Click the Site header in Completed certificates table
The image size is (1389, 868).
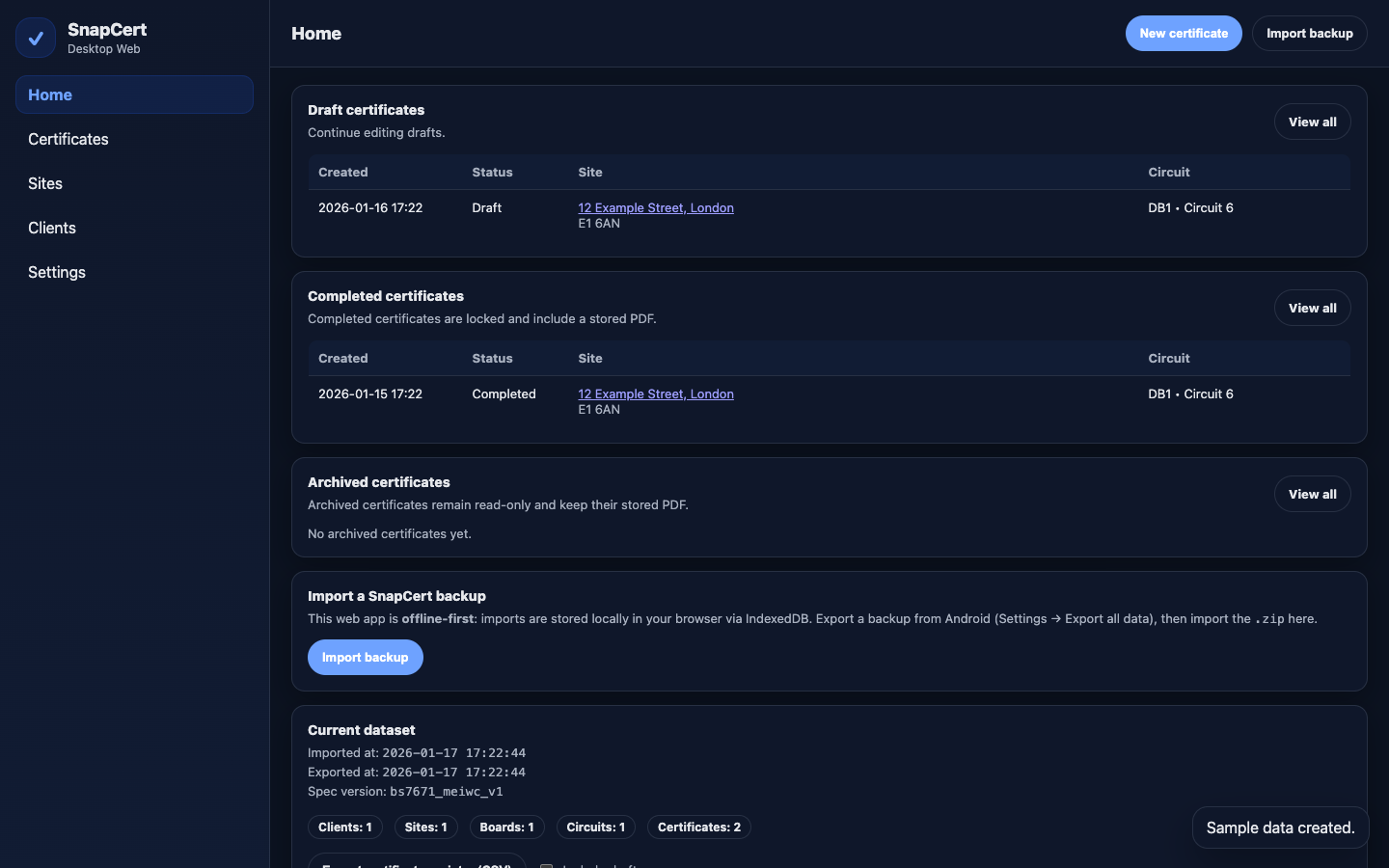590,358
